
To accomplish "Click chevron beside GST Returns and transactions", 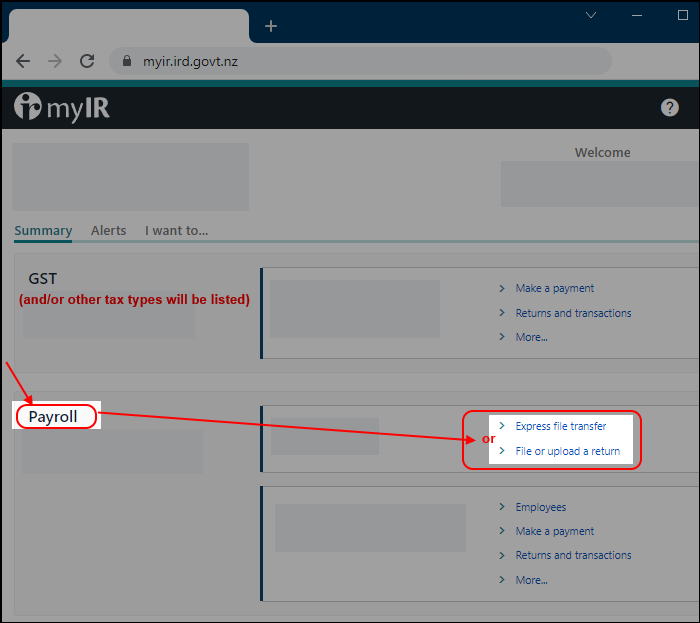I will (502, 313).
